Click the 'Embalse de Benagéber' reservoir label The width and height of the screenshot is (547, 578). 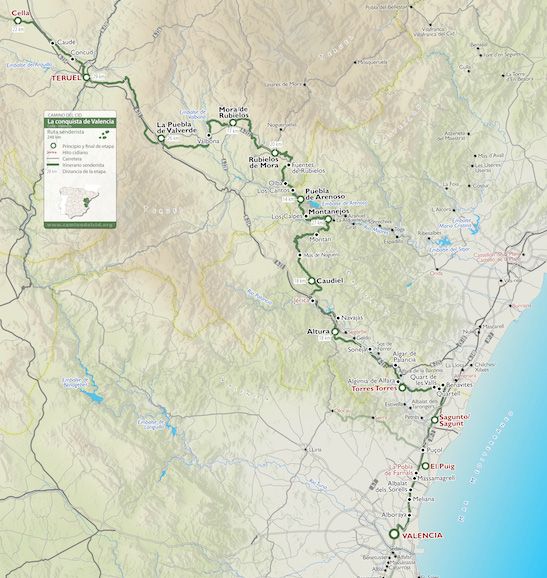point(75,382)
